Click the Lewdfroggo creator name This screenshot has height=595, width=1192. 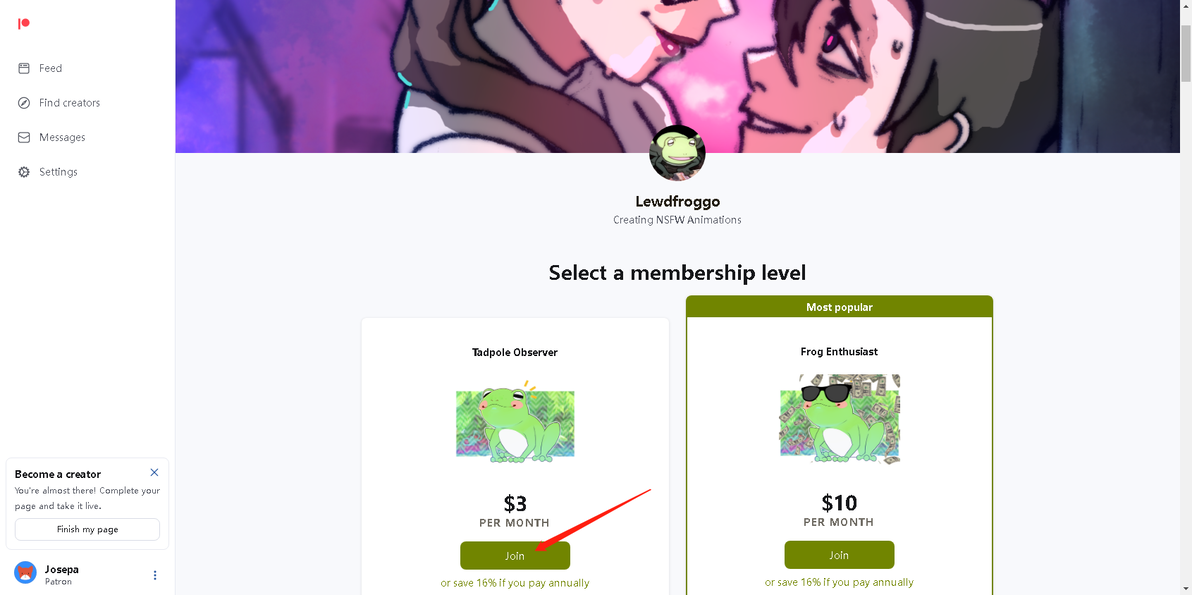click(x=677, y=201)
